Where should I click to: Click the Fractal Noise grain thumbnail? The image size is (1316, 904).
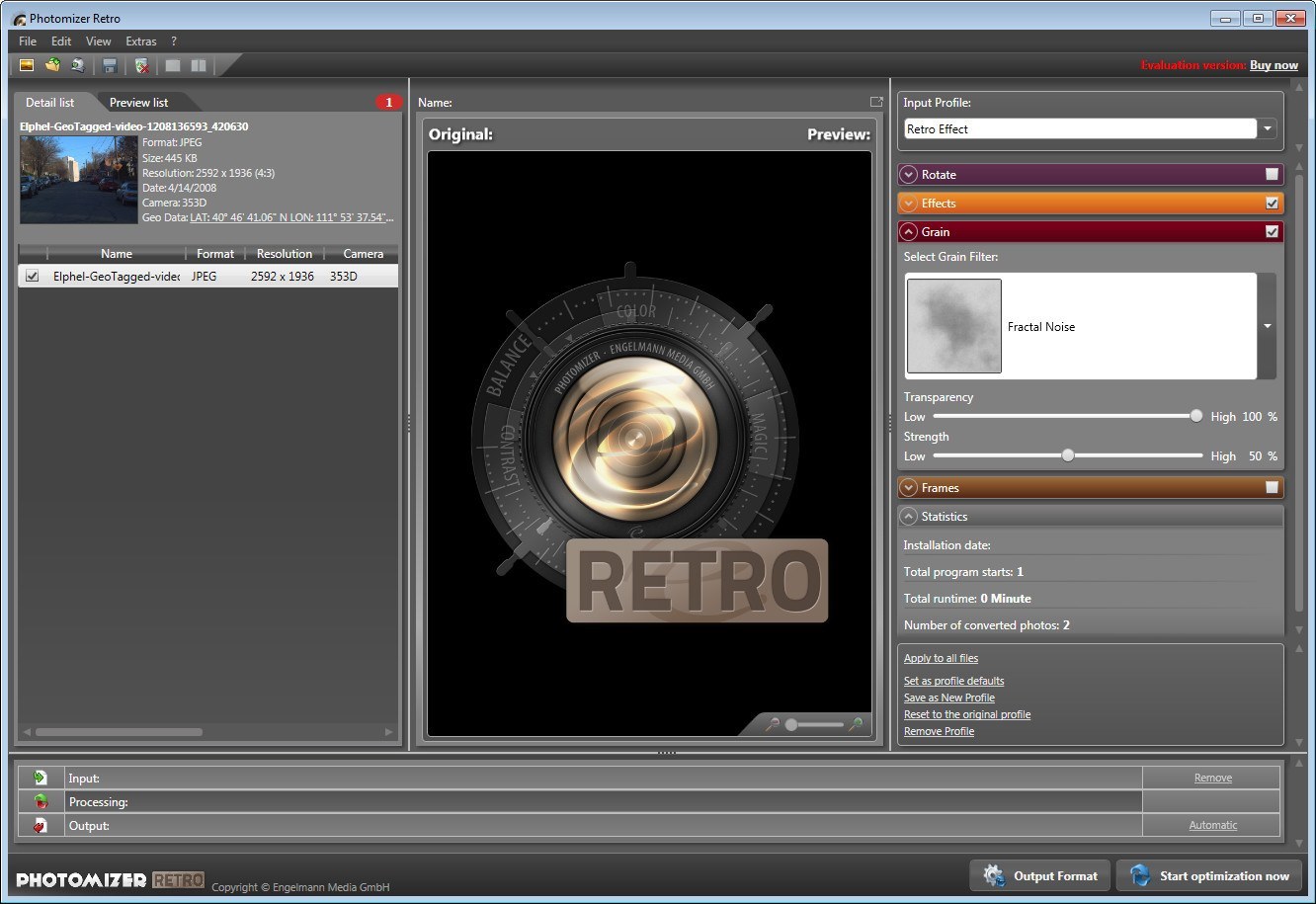[x=954, y=326]
